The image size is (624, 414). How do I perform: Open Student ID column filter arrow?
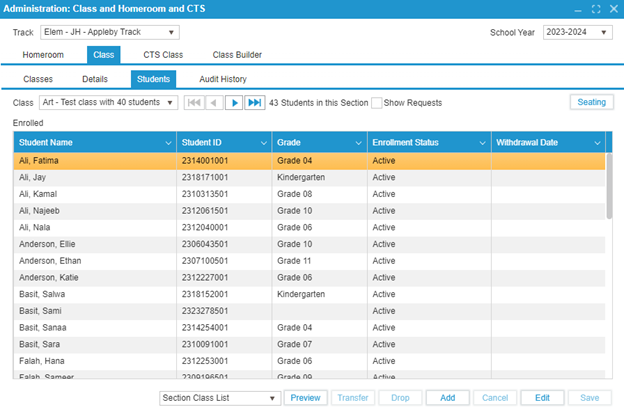point(262,143)
